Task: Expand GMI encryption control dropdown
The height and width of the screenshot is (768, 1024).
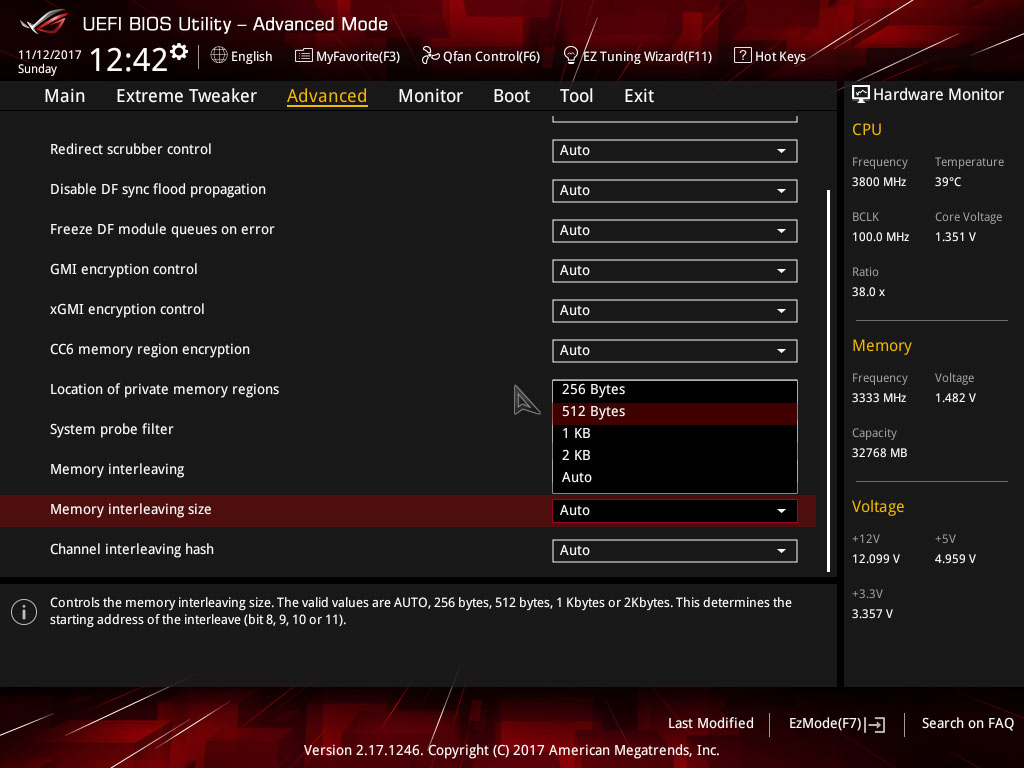Action: [675, 270]
